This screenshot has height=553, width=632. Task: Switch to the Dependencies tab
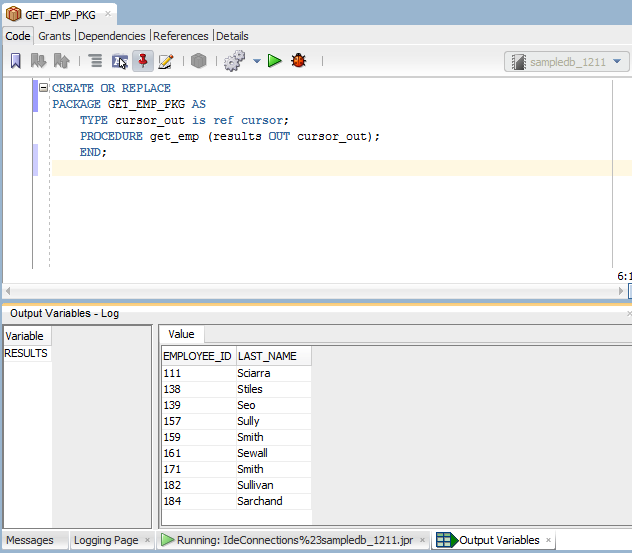coord(112,36)
